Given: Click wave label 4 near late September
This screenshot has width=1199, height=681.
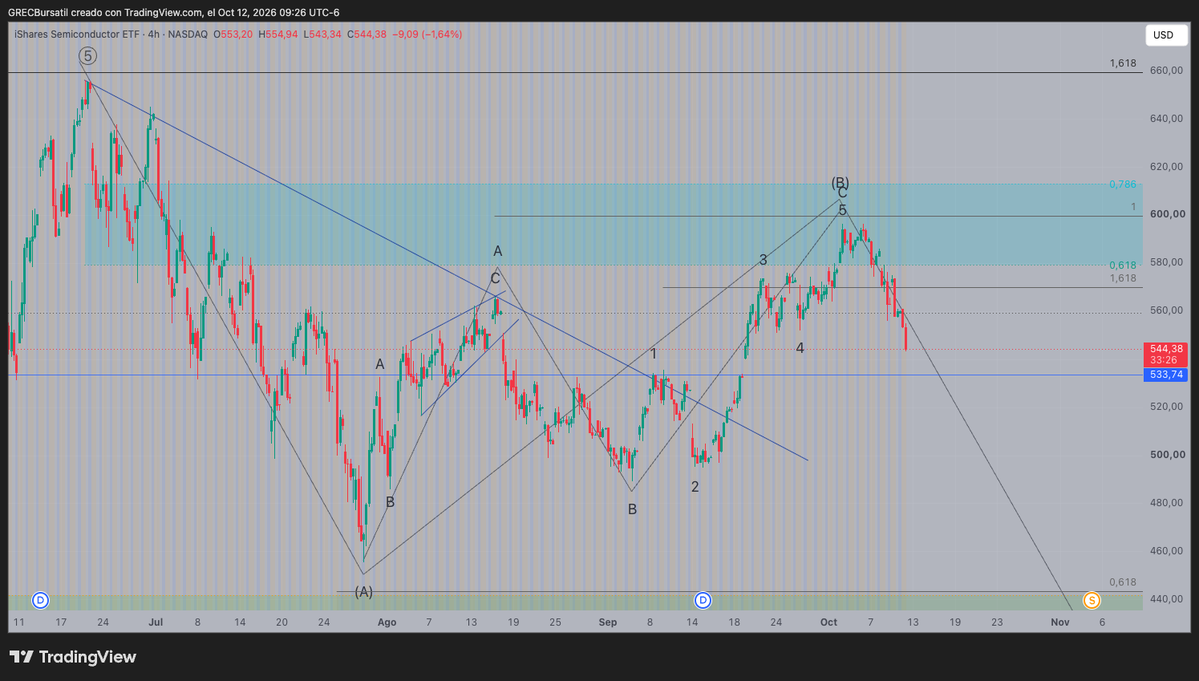Looking at the screenshot, I should 800,349.
